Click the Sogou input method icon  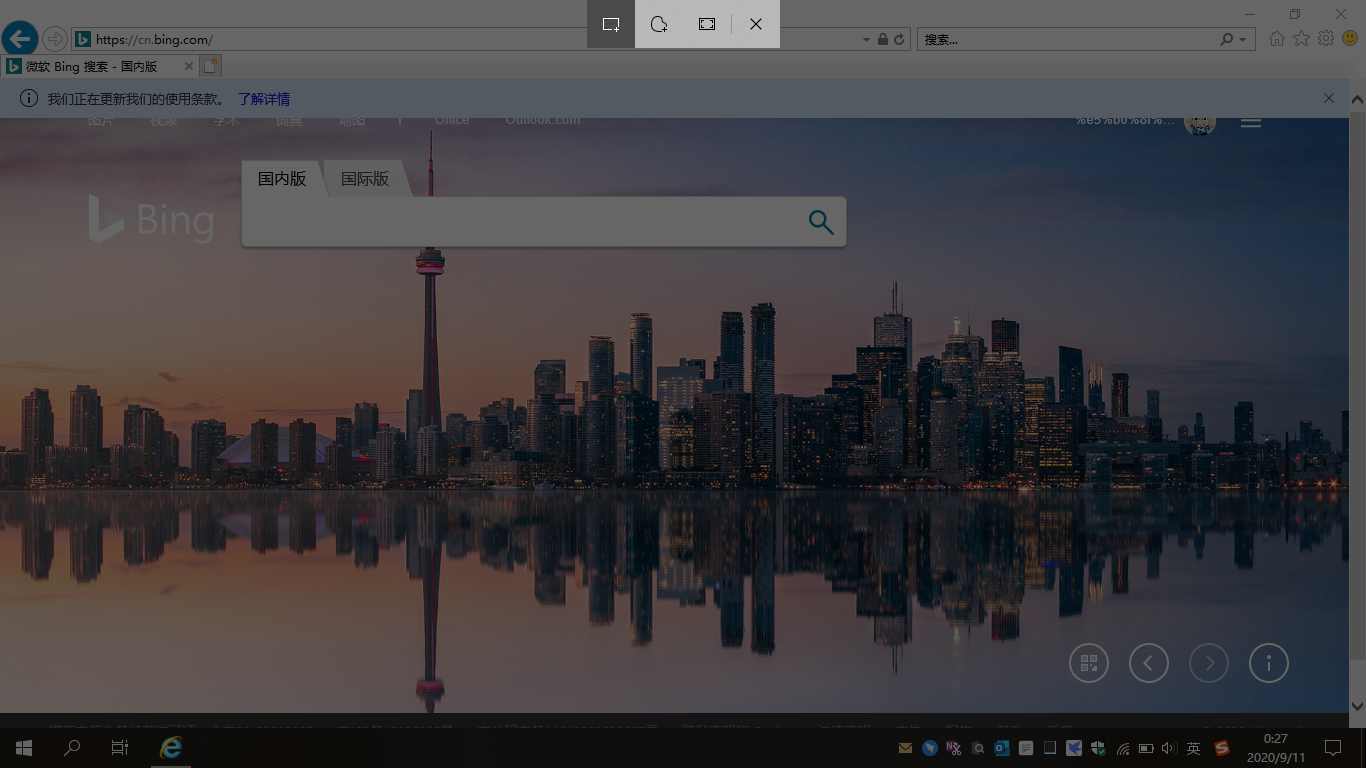coord(1222,748)
